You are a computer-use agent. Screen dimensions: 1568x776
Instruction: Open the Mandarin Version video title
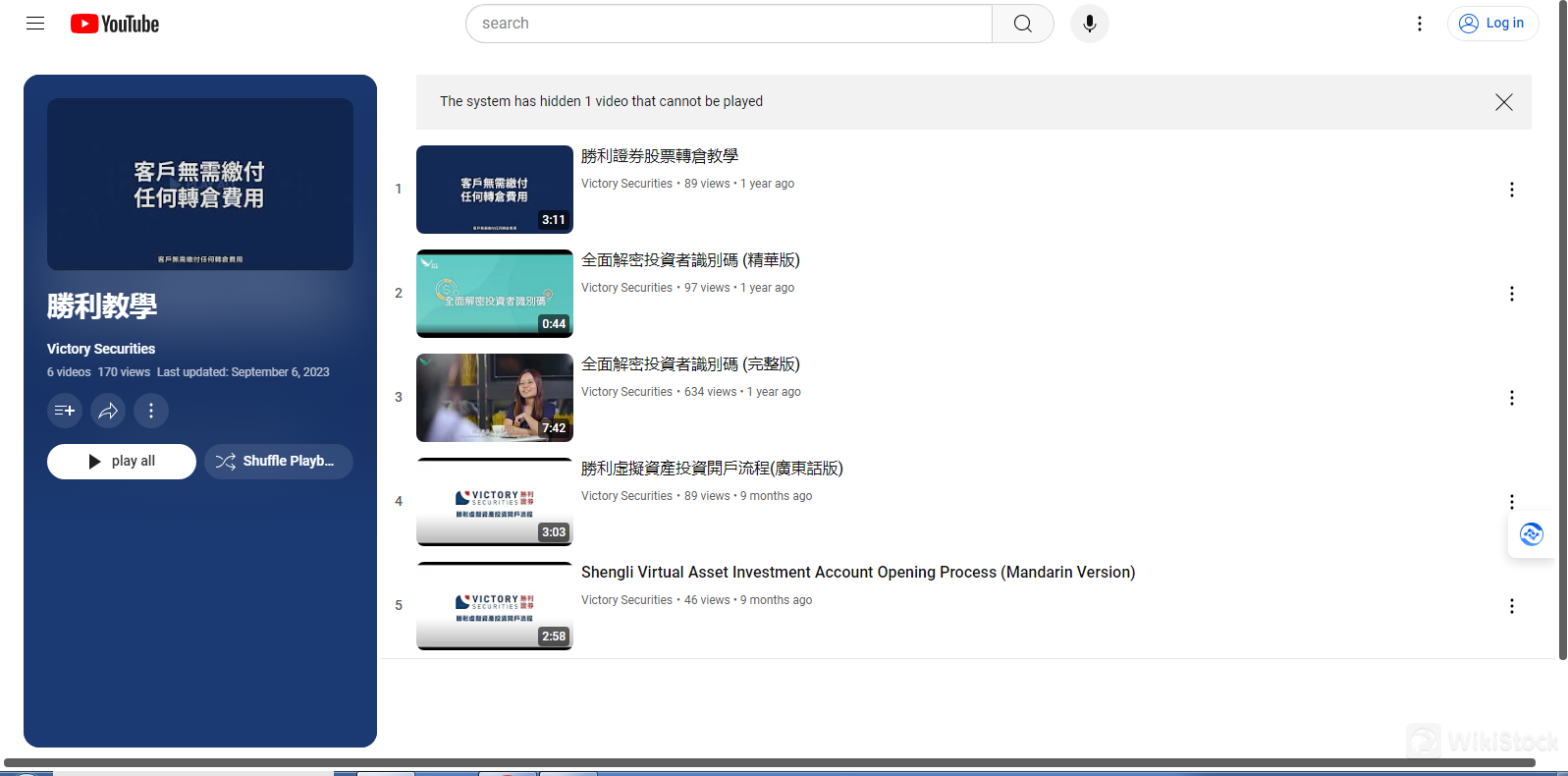click(858, 573)
